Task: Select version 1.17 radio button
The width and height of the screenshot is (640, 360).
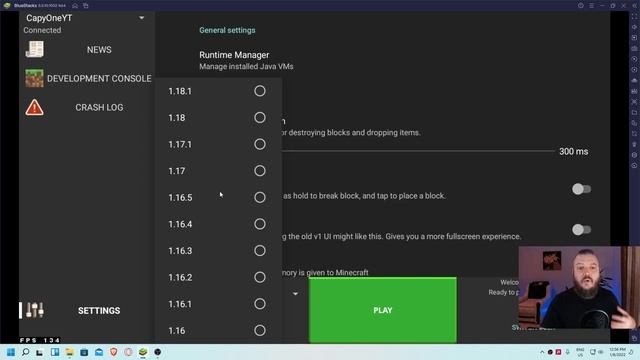Action: [260, 171]
